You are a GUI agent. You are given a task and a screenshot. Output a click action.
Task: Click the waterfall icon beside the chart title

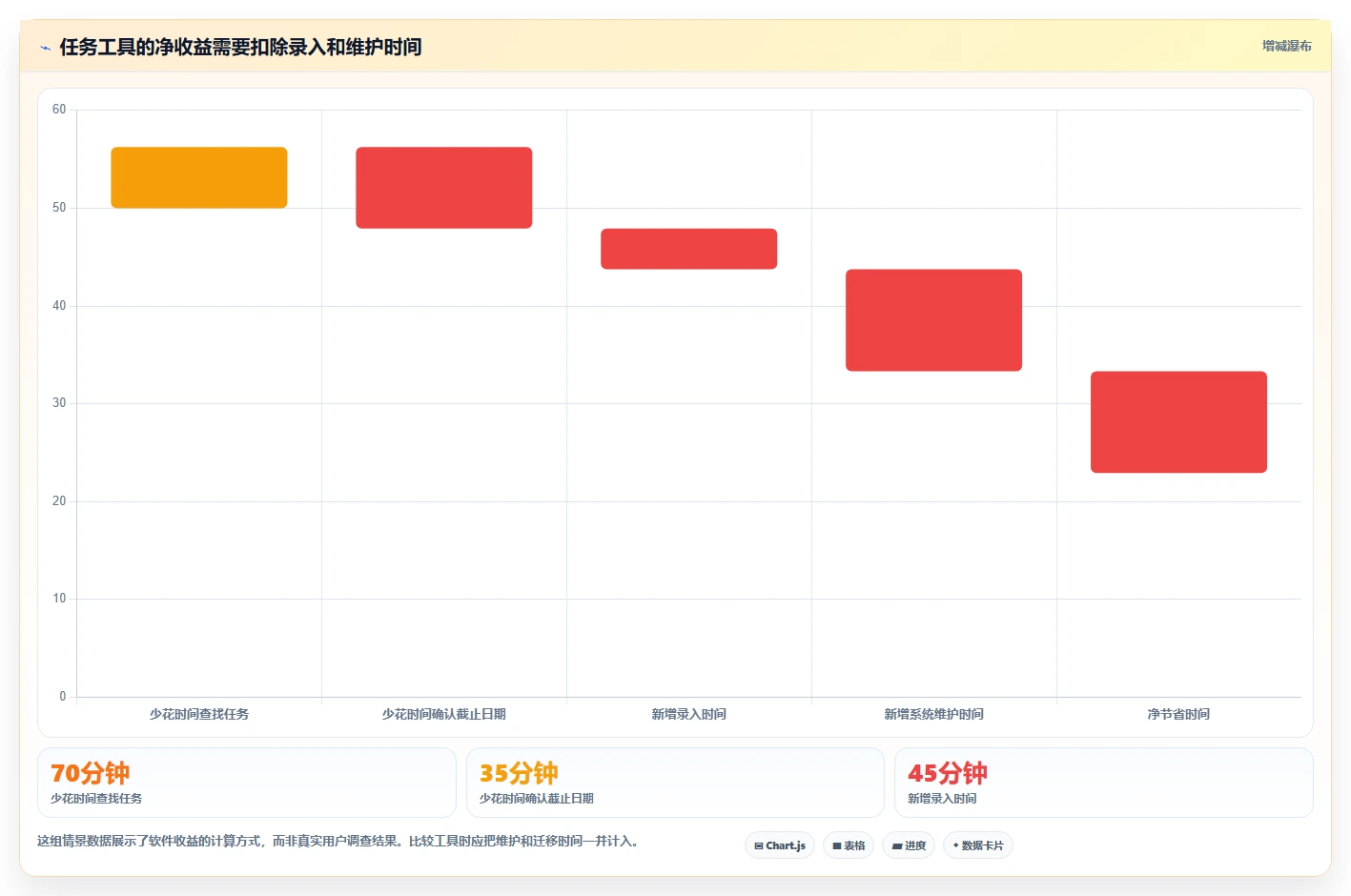[x=45, y=48]
